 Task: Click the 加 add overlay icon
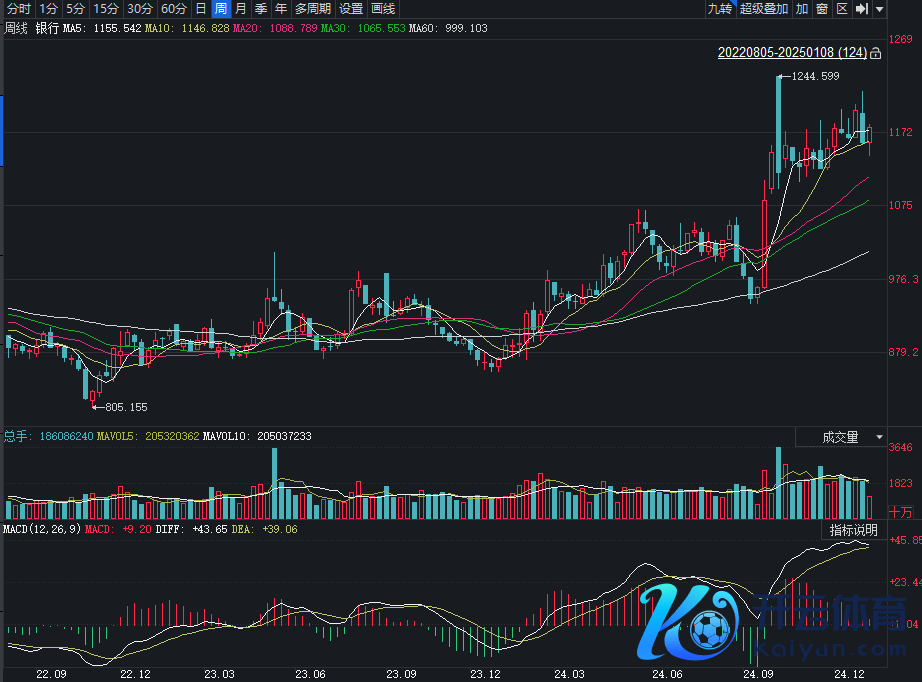(x=802, y=9)
